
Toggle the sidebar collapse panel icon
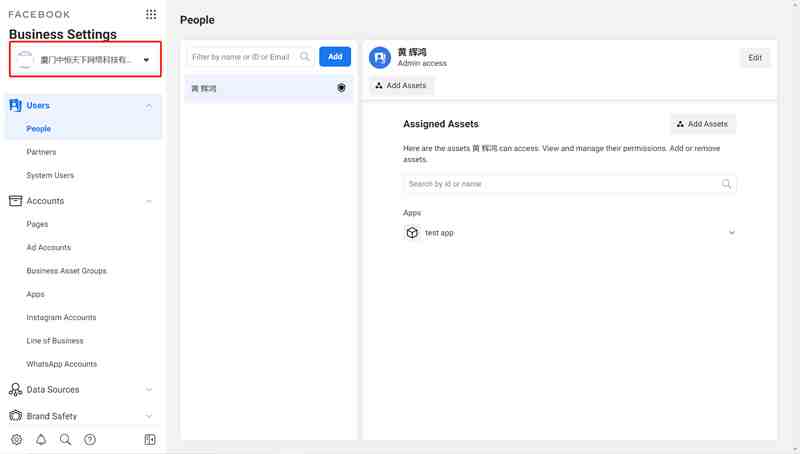coord(150,439)
